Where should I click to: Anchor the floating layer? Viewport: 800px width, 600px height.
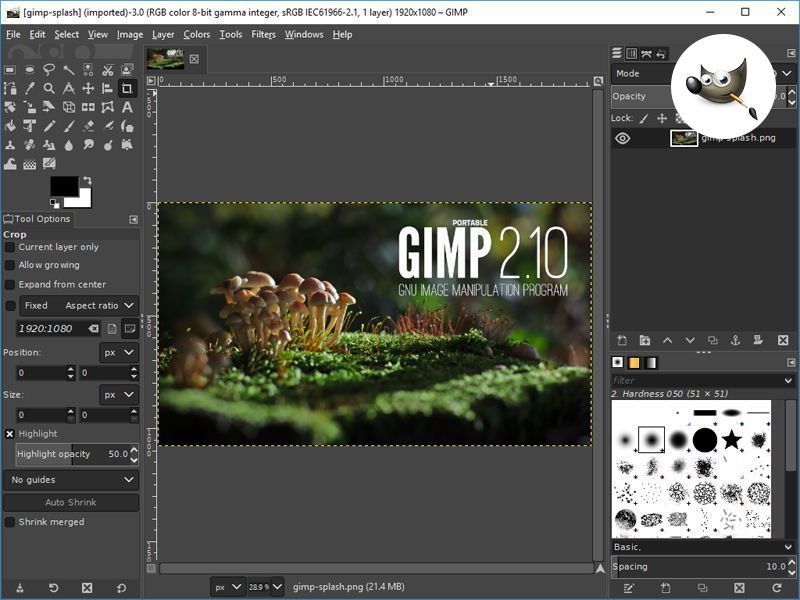point(735,340)
